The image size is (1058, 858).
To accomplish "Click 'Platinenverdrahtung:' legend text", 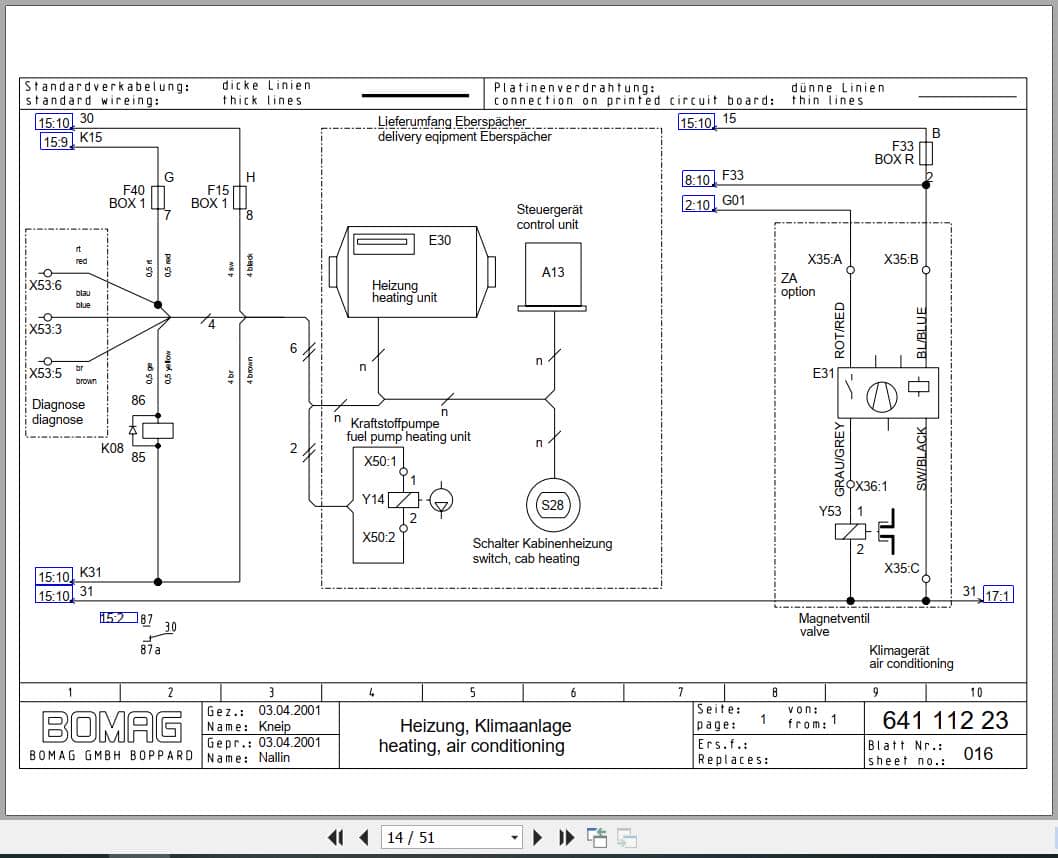I will [574, 88].
